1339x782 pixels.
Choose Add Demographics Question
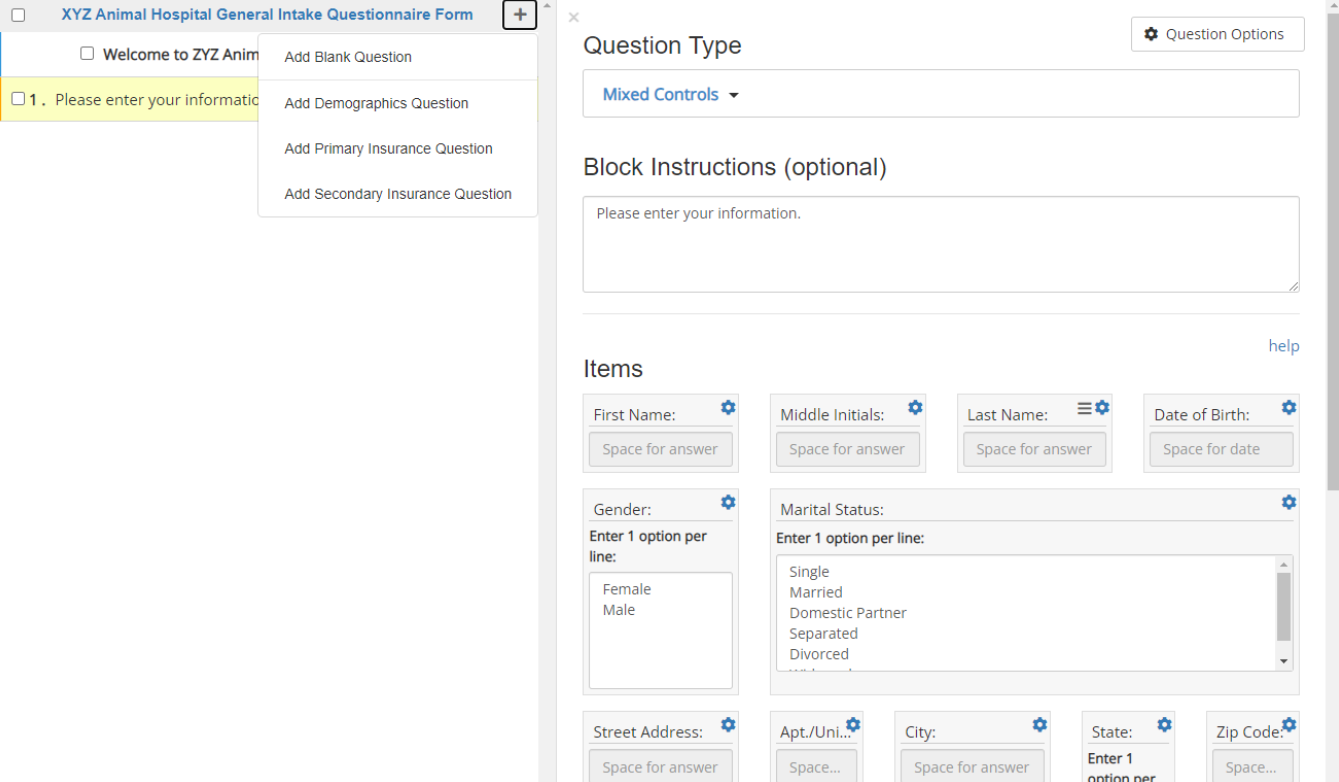click(398, 103)
